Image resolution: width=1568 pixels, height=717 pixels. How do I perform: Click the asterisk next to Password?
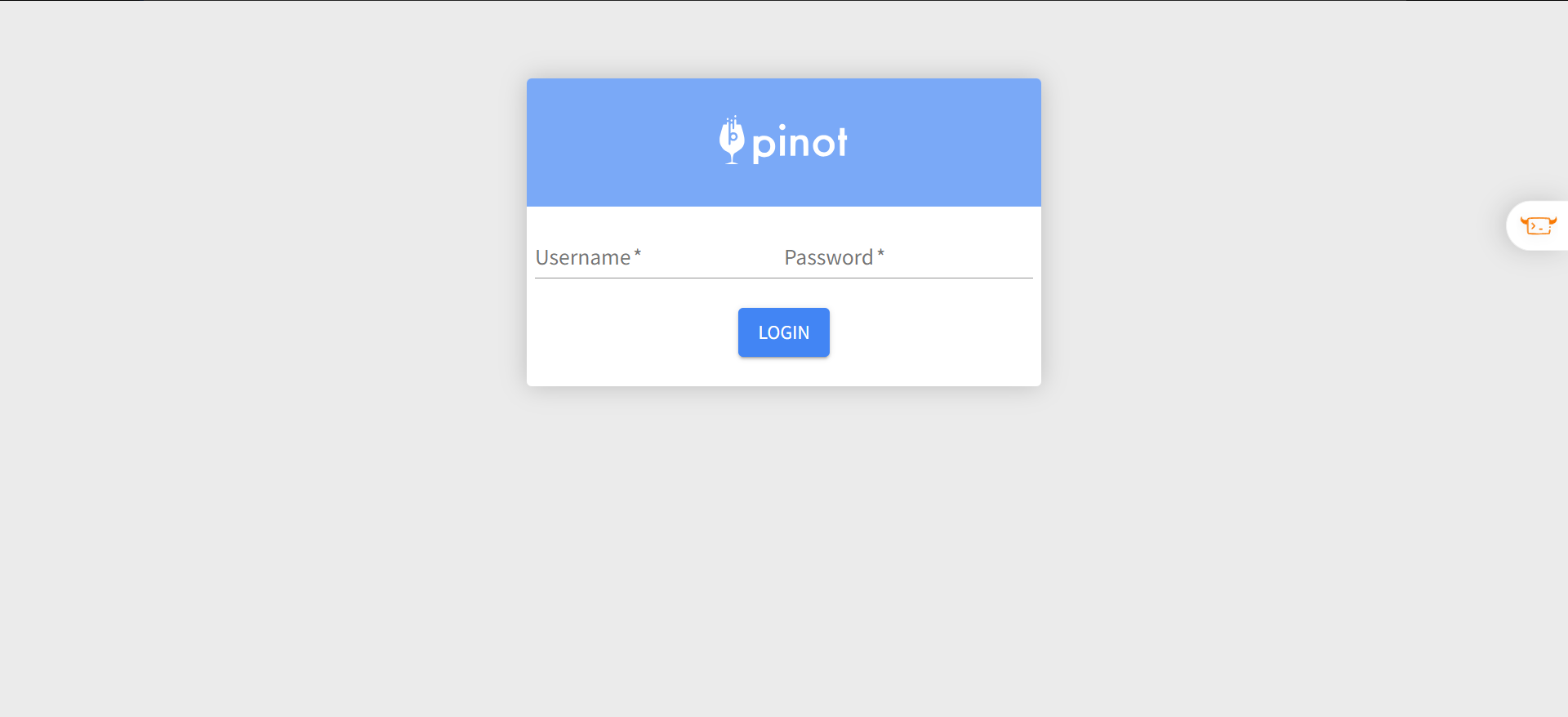[x=880, y=254]
